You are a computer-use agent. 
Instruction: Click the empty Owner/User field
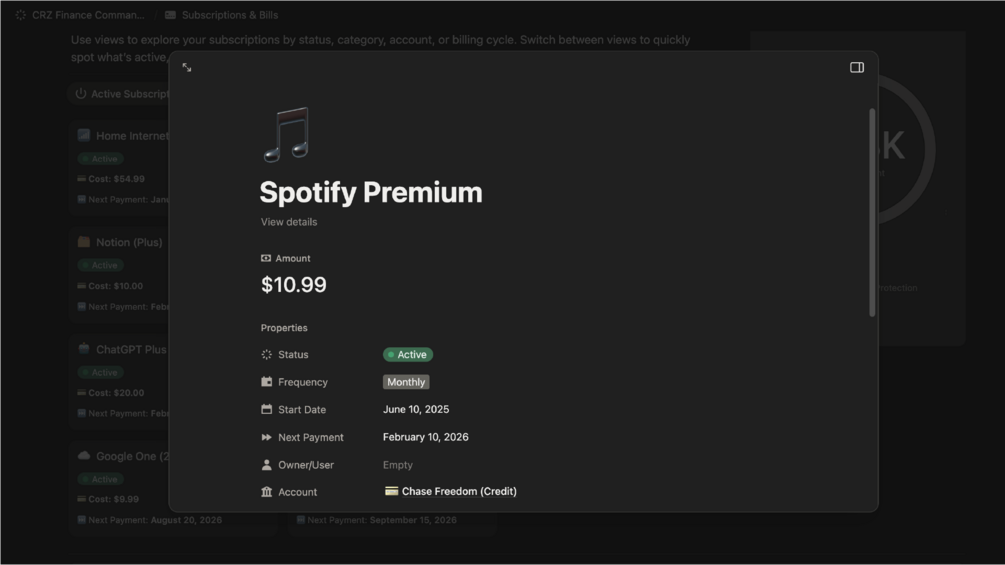click(x=398, y=465)
